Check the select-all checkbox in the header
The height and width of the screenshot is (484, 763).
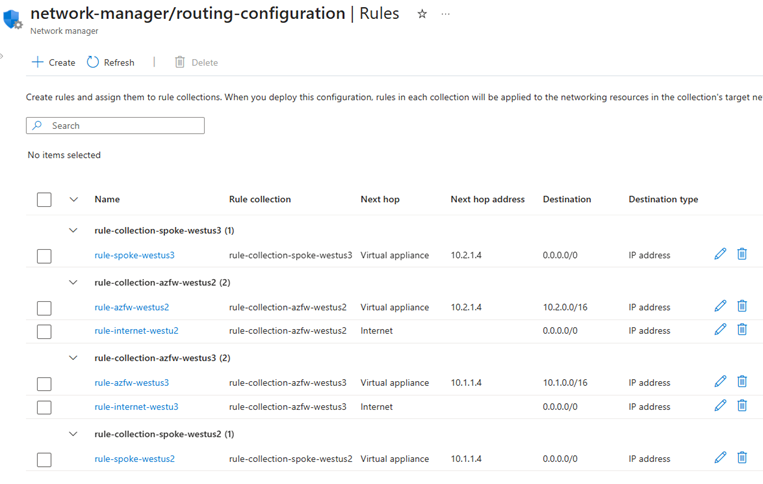pyautogui.click(x=44, y=200)
